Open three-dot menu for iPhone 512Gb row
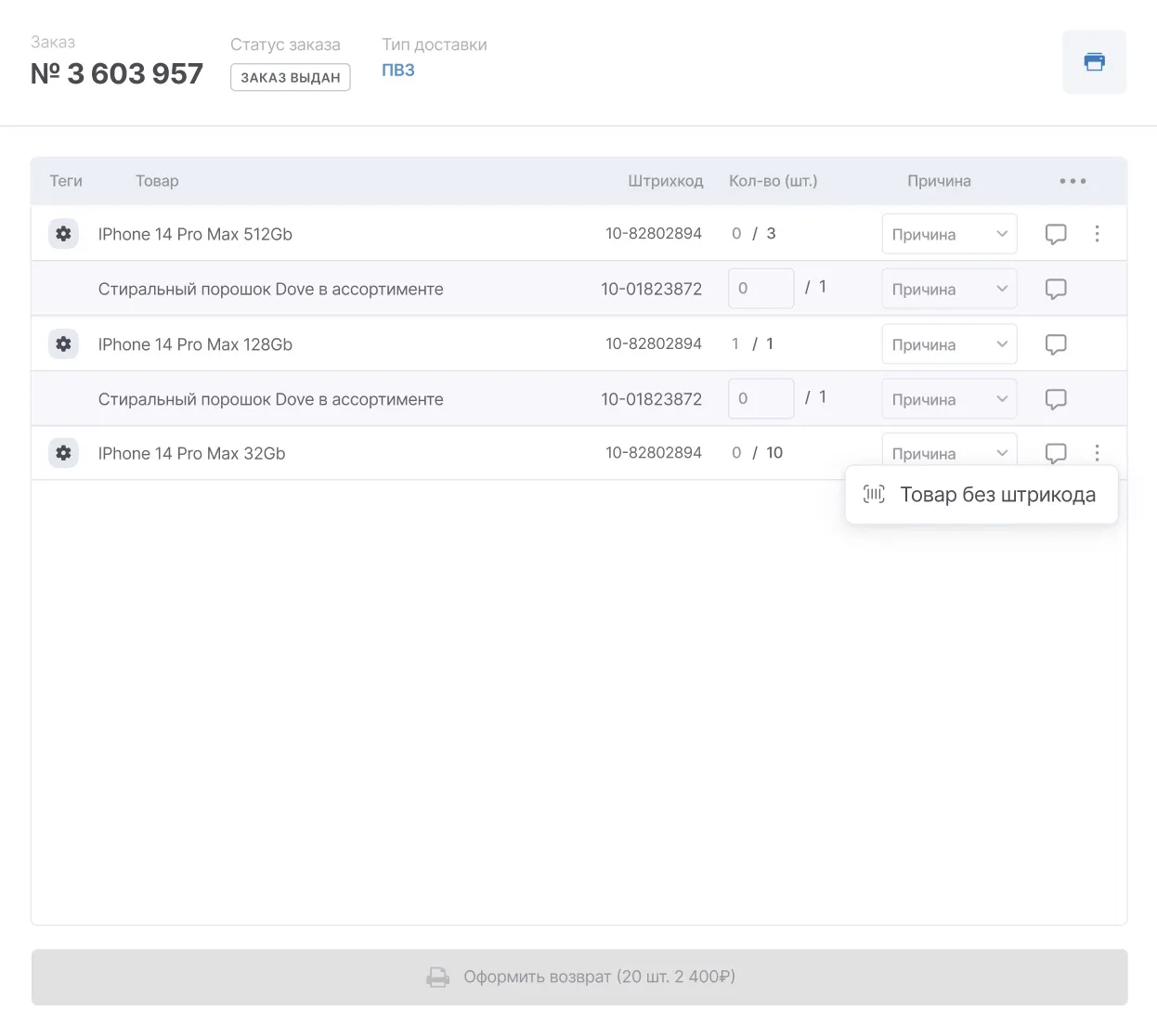This screenshot has width=1157, height=1036. (x=1097, y=234)
